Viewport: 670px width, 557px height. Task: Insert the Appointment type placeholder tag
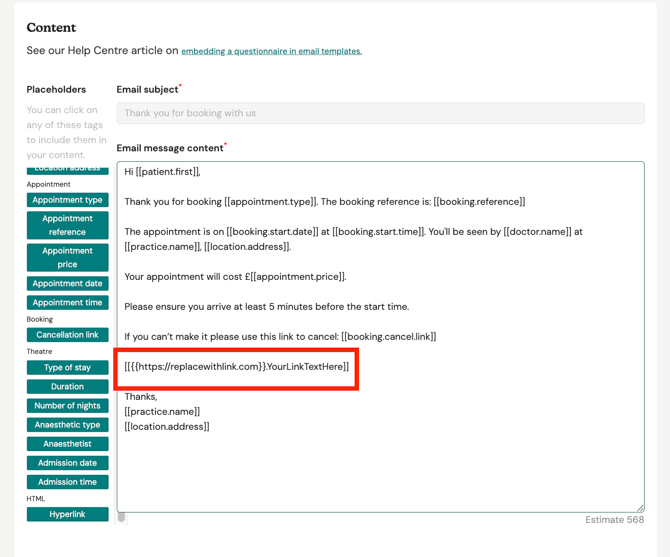67,200
